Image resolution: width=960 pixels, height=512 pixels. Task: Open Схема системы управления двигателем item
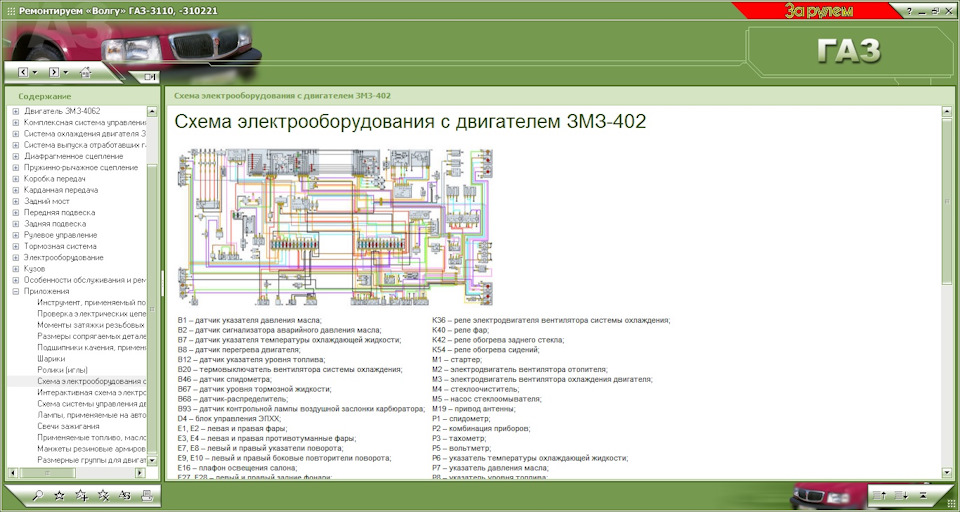92,404
